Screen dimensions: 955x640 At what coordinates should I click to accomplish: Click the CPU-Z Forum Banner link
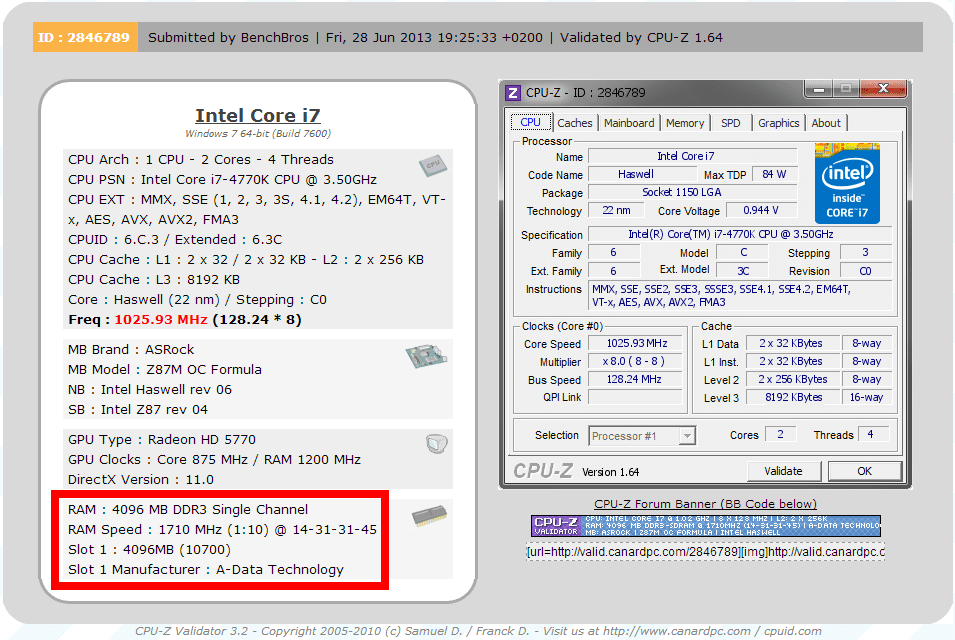tap(705, 504)
